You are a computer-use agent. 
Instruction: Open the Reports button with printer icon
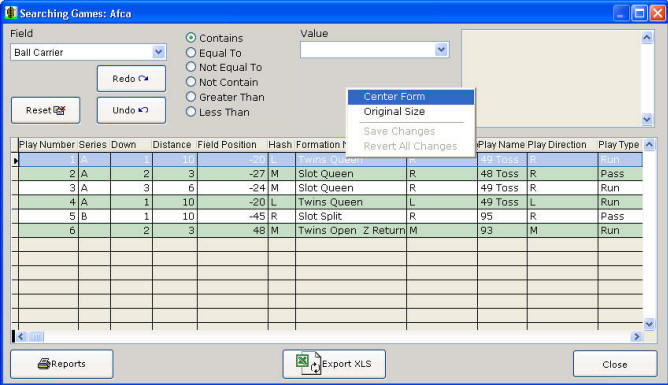(62, 364)
